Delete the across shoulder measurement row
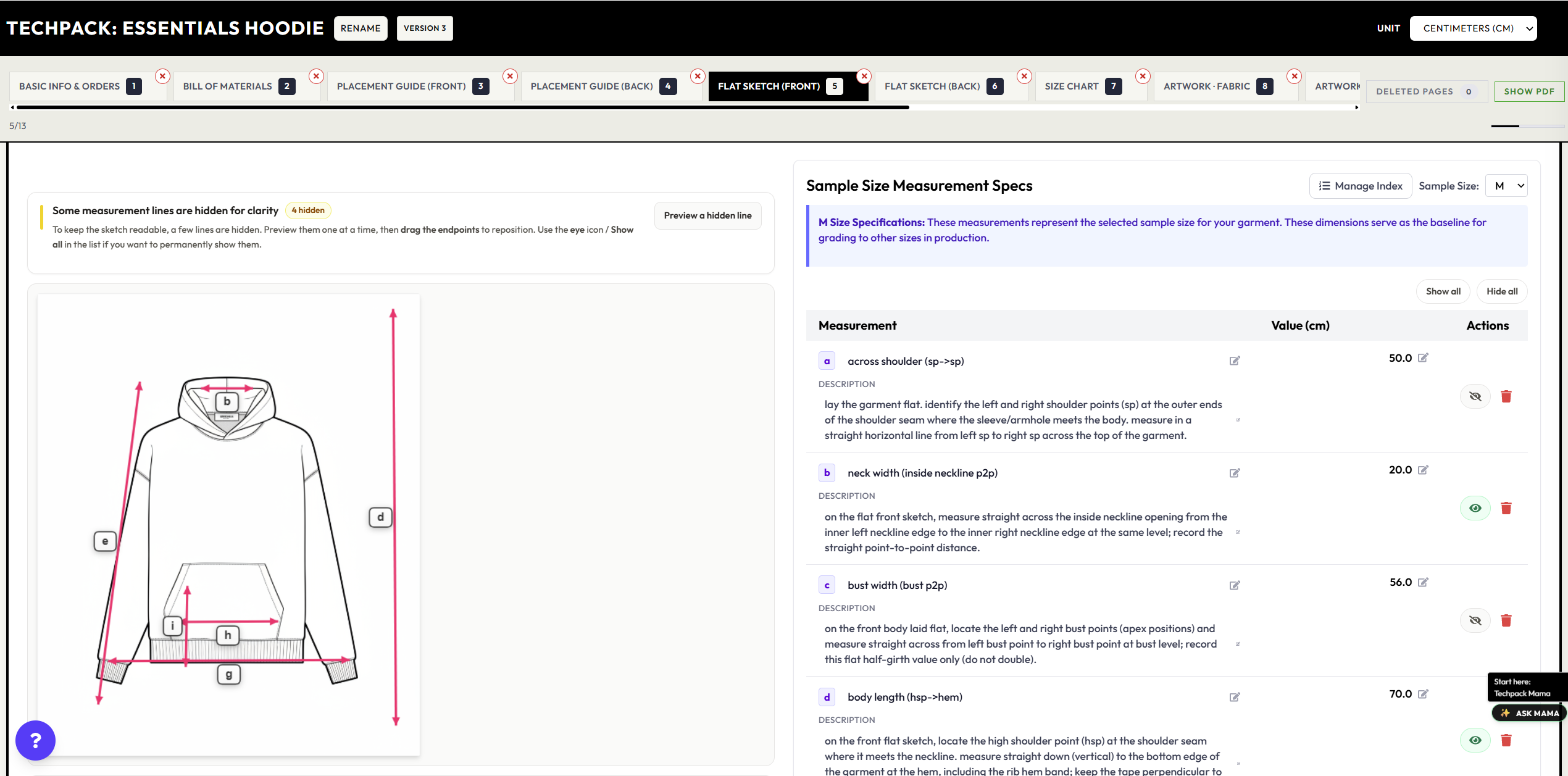The image size is (1568, 776). tap(1506, 396)
